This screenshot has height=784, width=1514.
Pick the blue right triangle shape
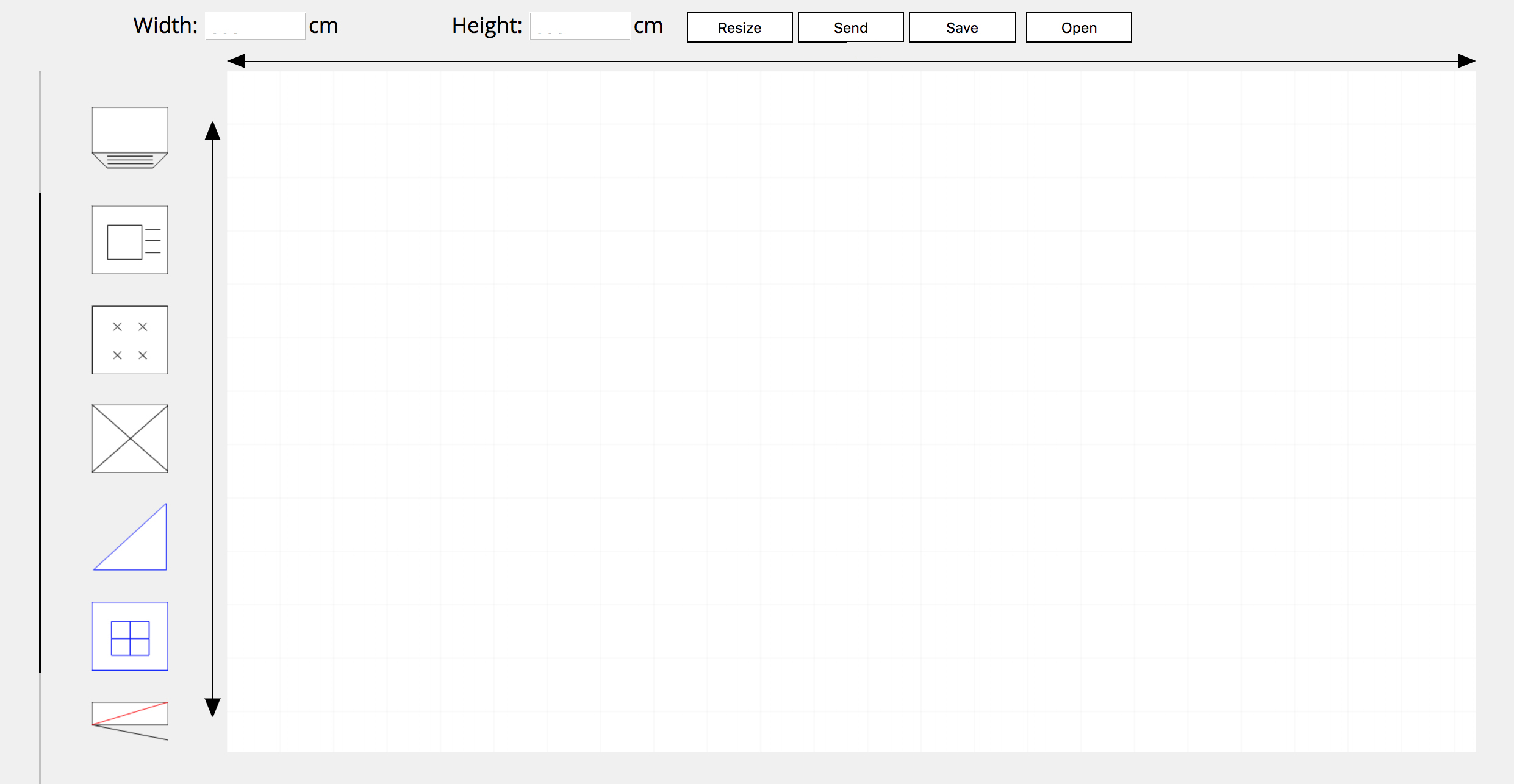(130, 537)
